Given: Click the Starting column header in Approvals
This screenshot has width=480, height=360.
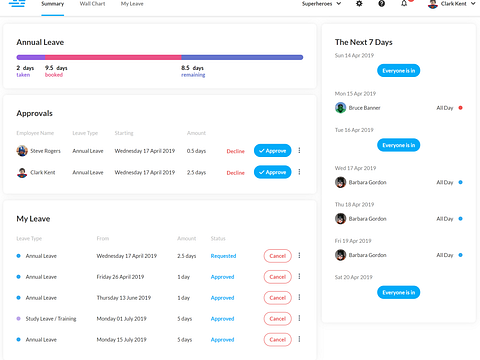Looking at the screenshot, I should [124, 133].
